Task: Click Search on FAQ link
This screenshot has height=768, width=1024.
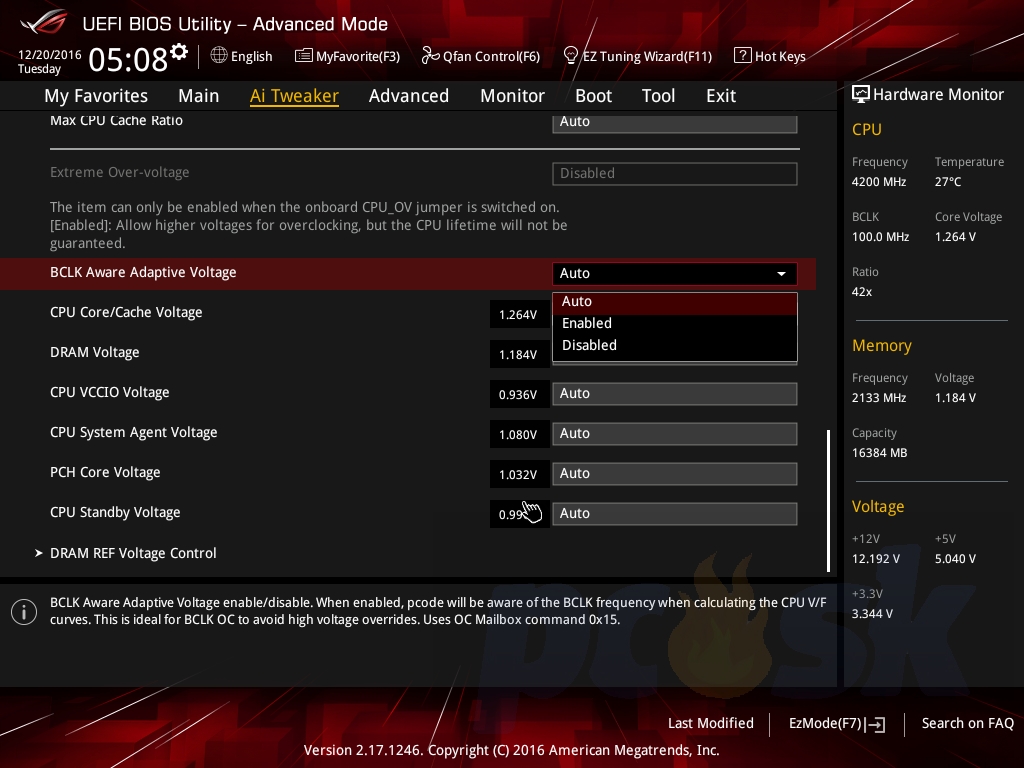Action: pos(967,724)
